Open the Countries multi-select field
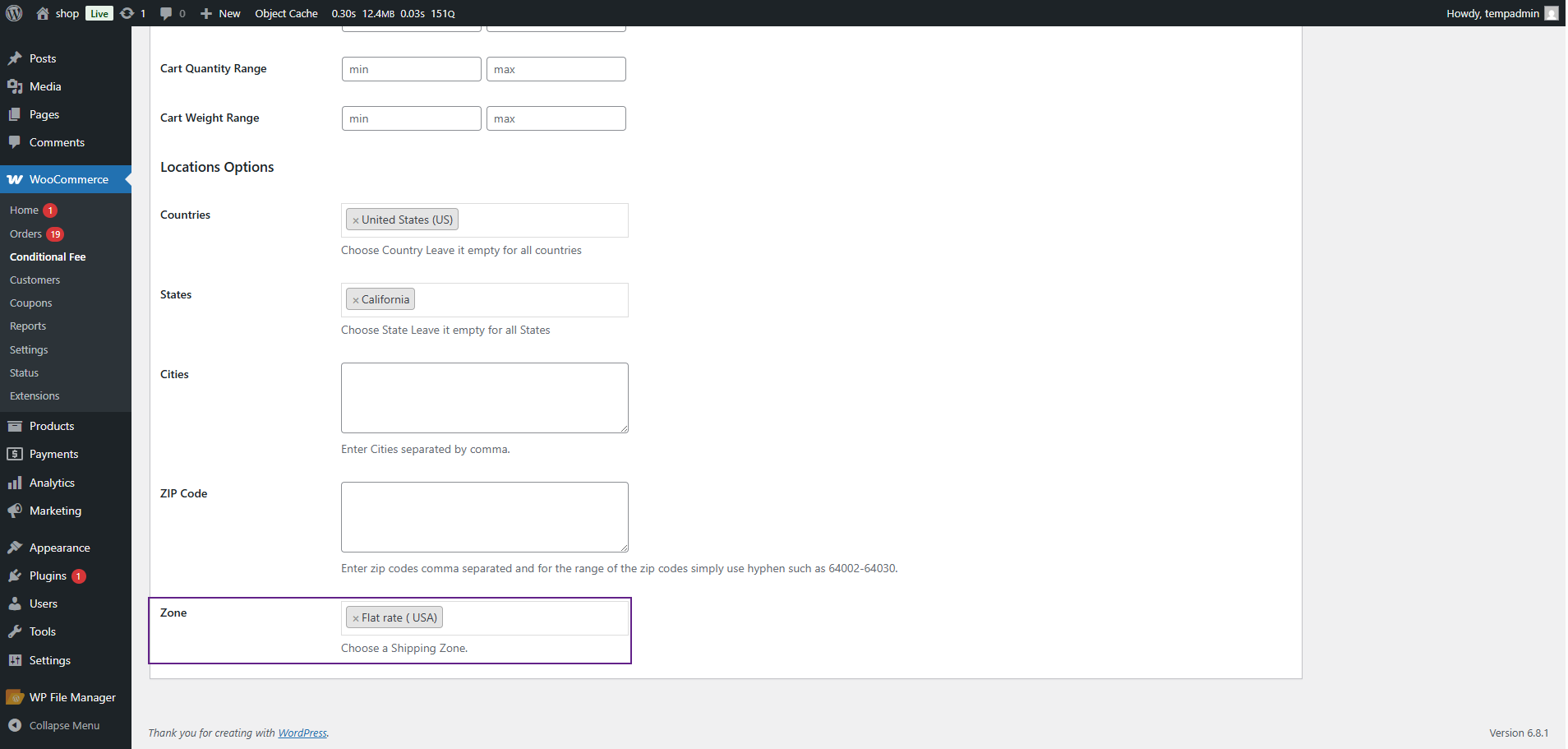This screenshot has height=749, width=1568. click(x=485, y=220)
